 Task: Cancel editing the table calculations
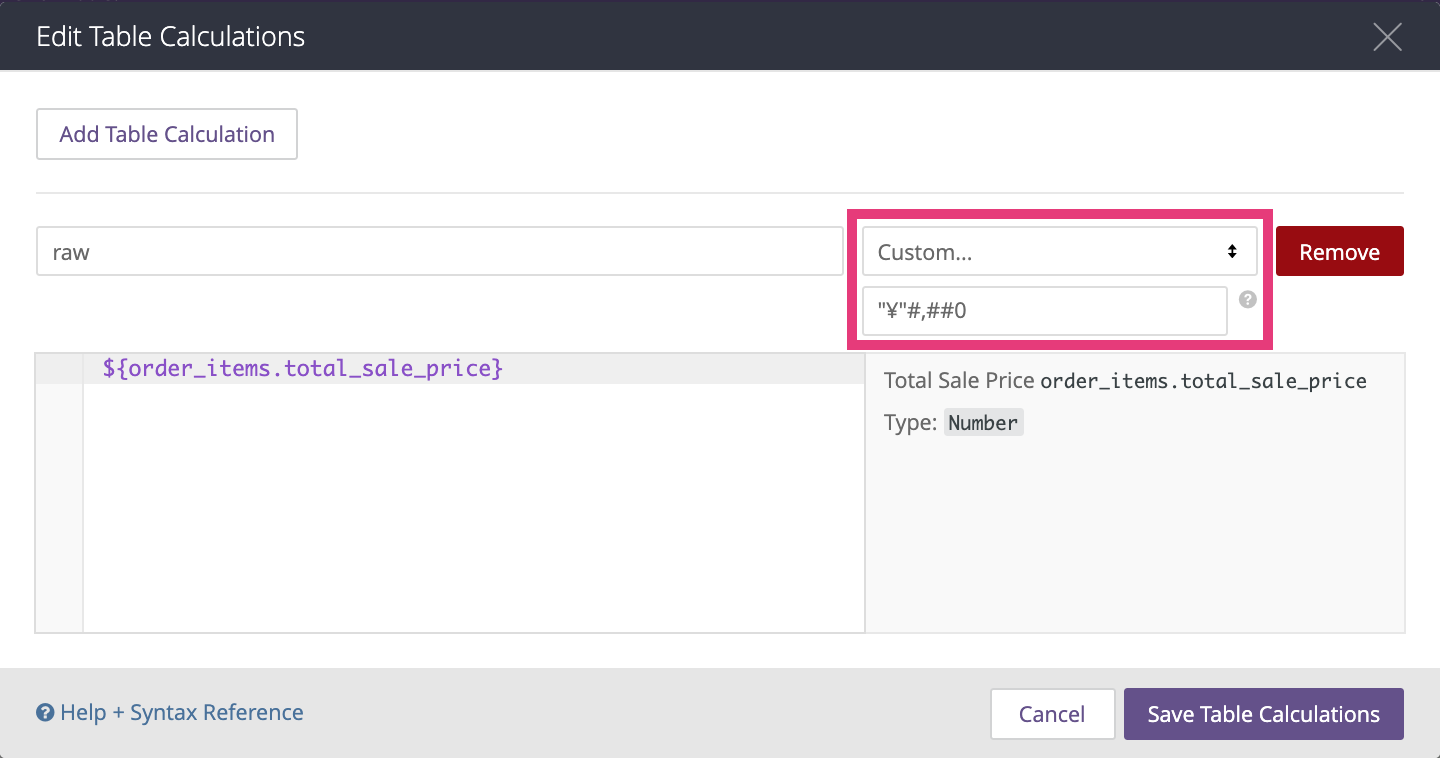pyautogui.click(x=1052, y=713)
